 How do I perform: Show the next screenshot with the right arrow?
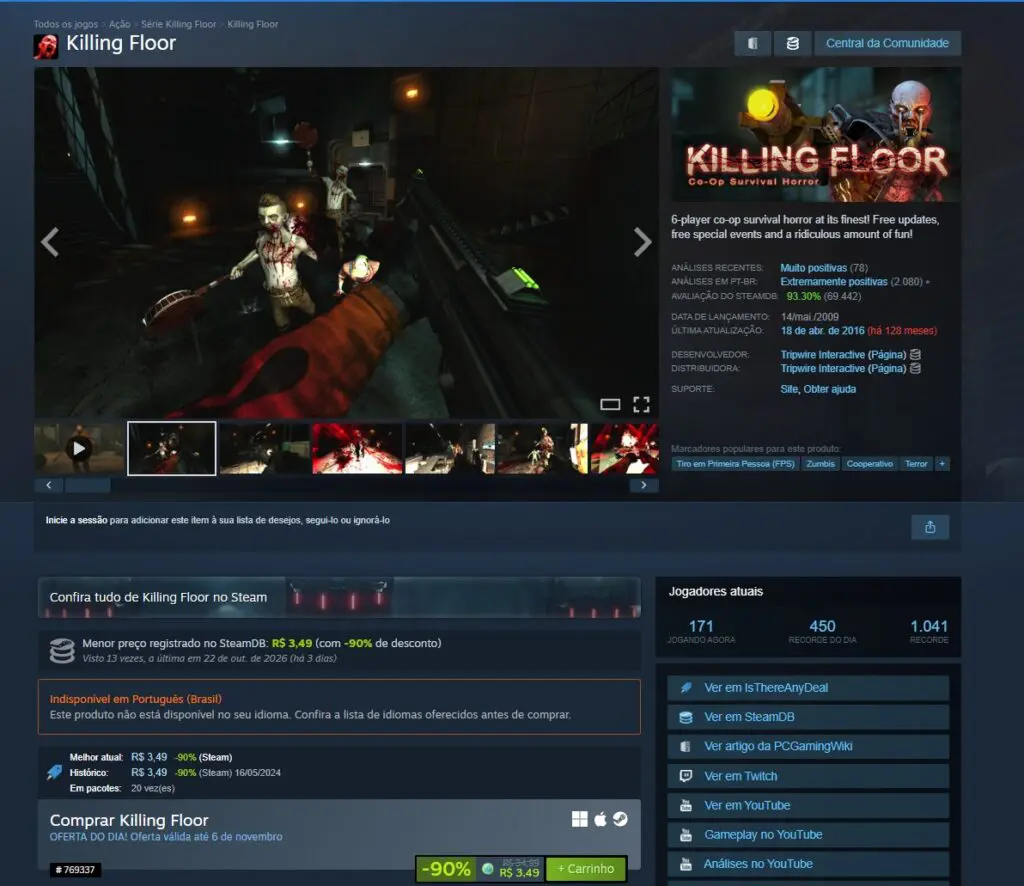click(x=643, y=242)
